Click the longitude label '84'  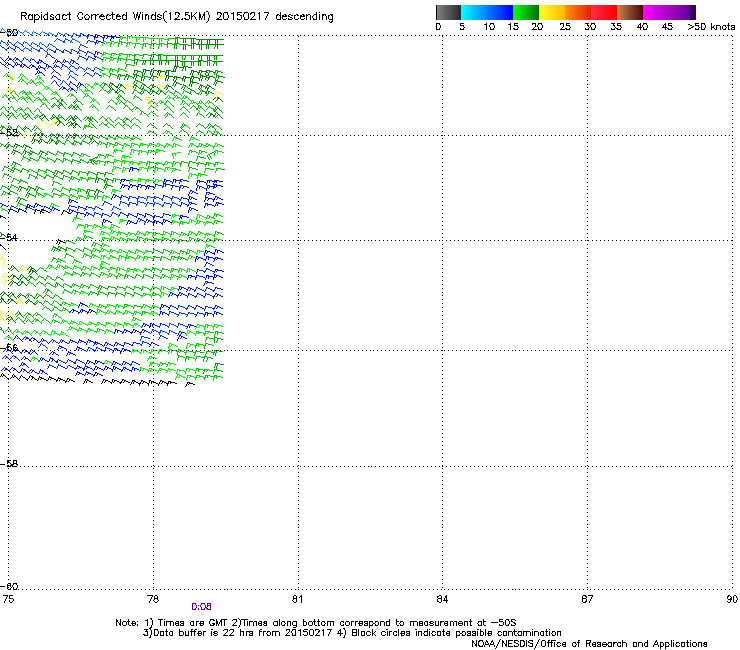tap(442, 599)
